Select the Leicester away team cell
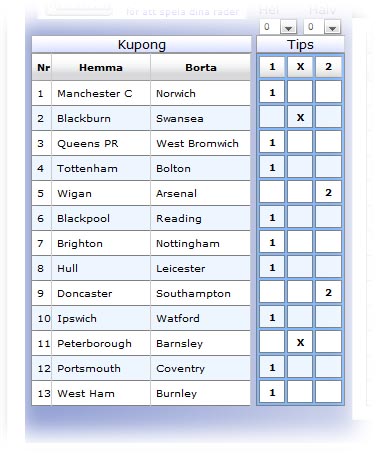 click(200, 268)
